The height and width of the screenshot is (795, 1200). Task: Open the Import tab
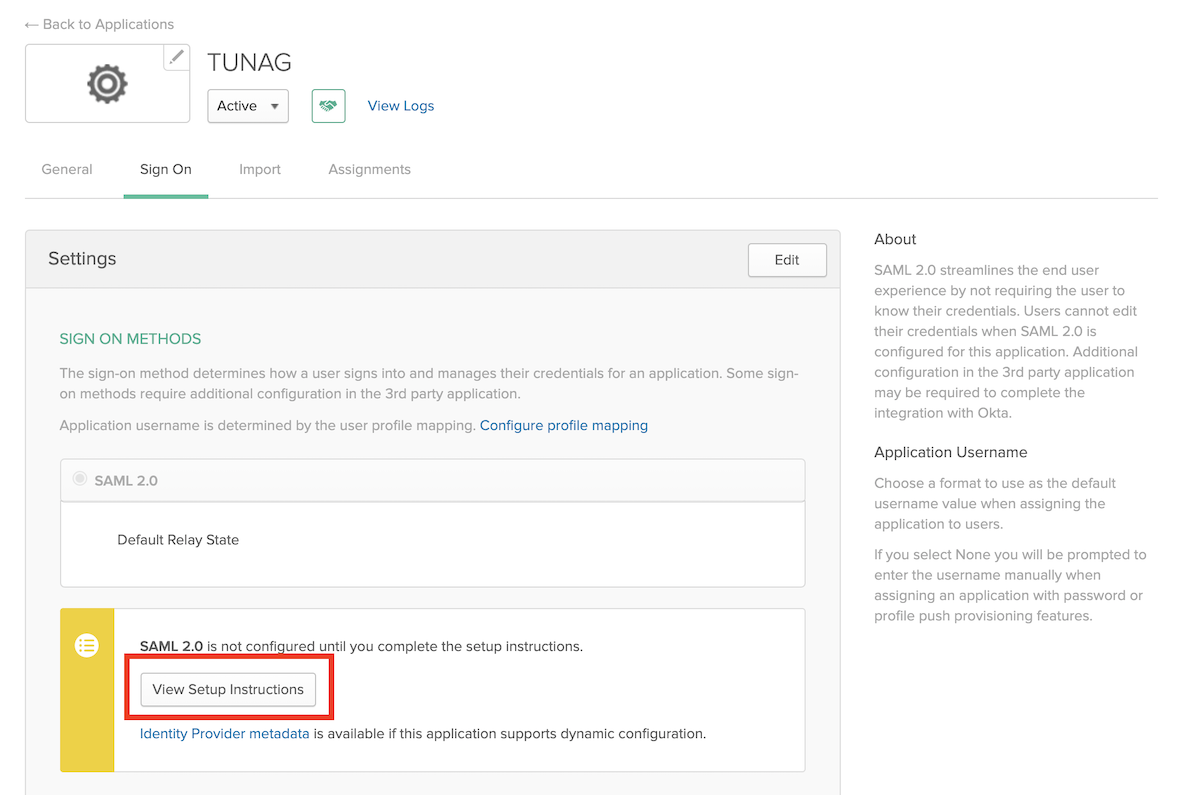(x=260, y=169)
